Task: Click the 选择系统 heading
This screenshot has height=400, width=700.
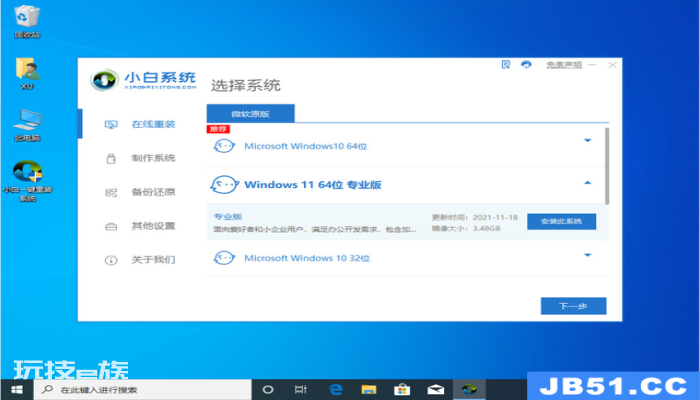Action: (246, 86)
